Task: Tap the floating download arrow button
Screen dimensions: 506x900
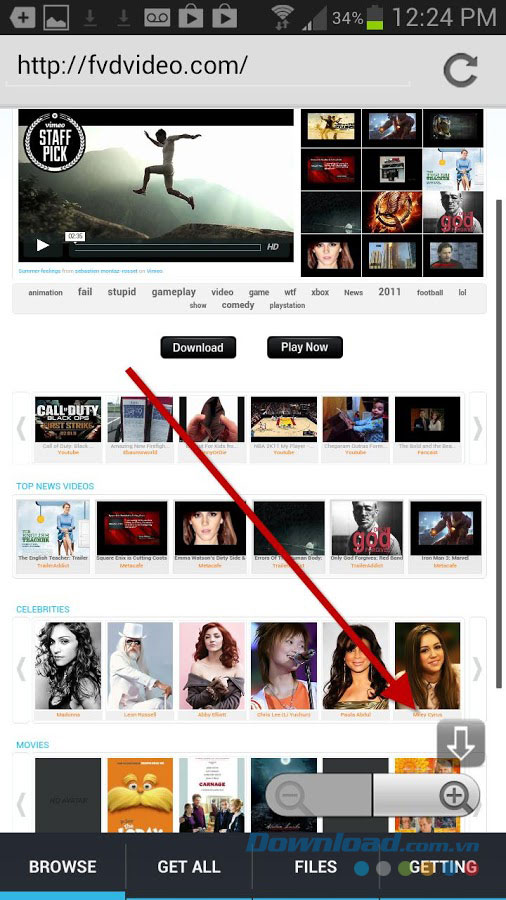Action: pos(461,743)
